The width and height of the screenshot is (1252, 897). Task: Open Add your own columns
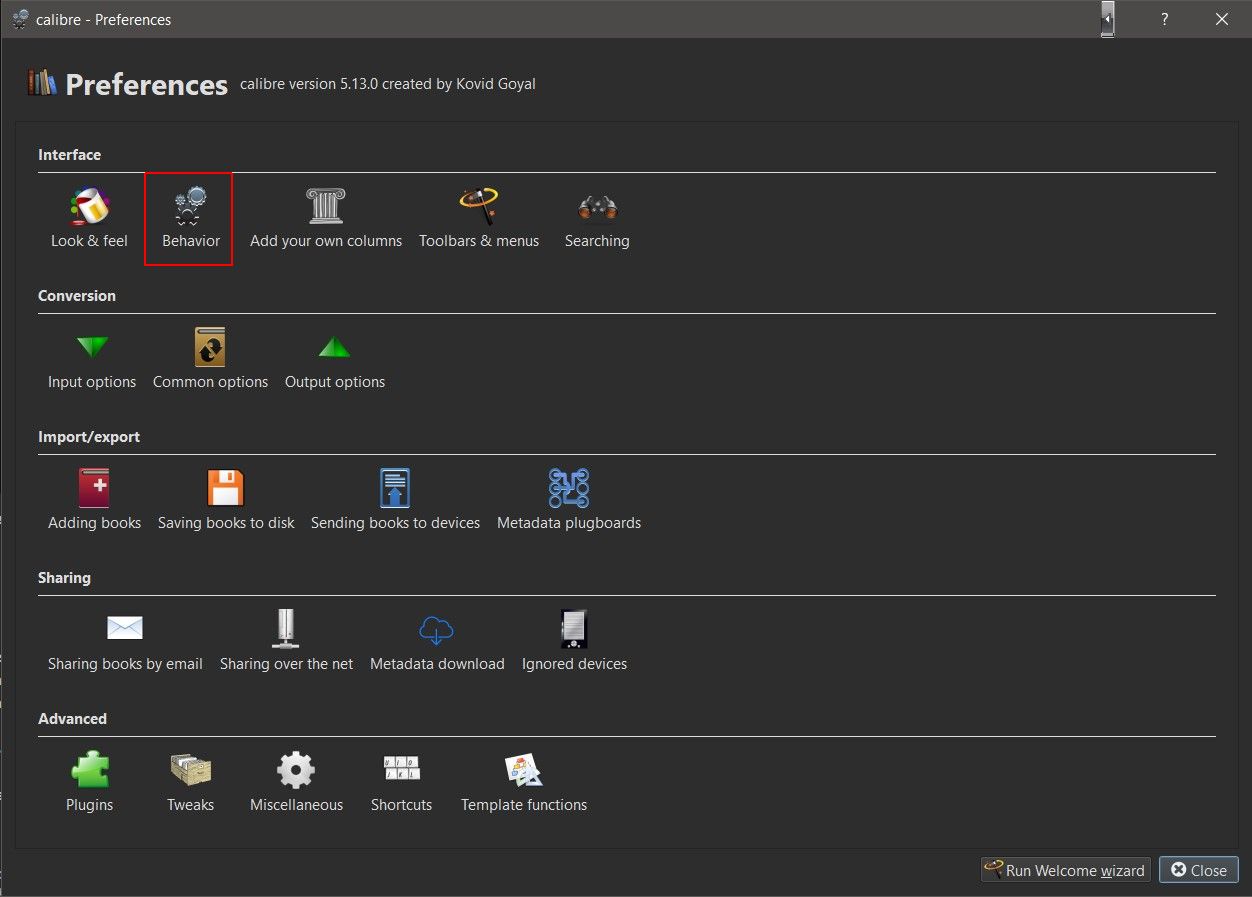(x=326, y=219)
